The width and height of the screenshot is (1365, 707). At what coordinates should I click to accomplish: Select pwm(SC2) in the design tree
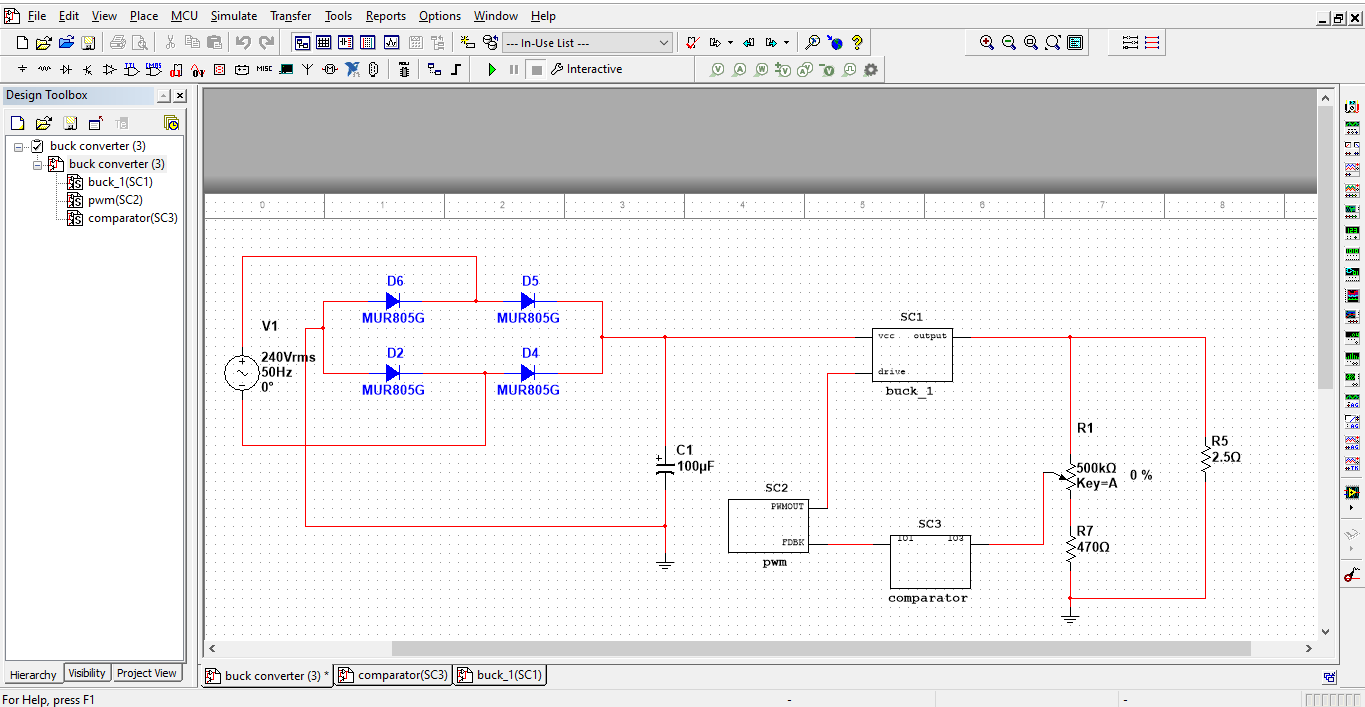point(115,200)
